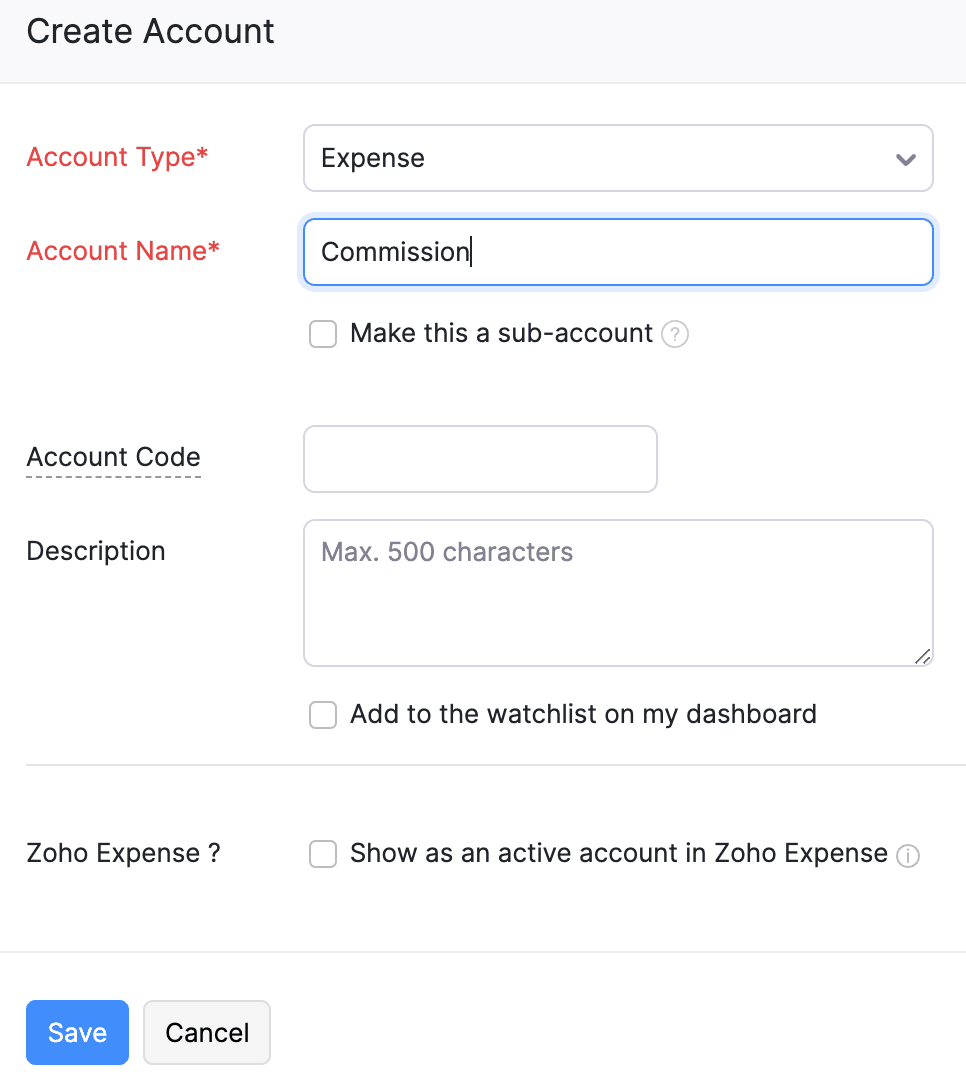Click the Description resize handle
The width and height of the screenshot is (966, 1082).
pyautogui.click(x=922, y=657)
